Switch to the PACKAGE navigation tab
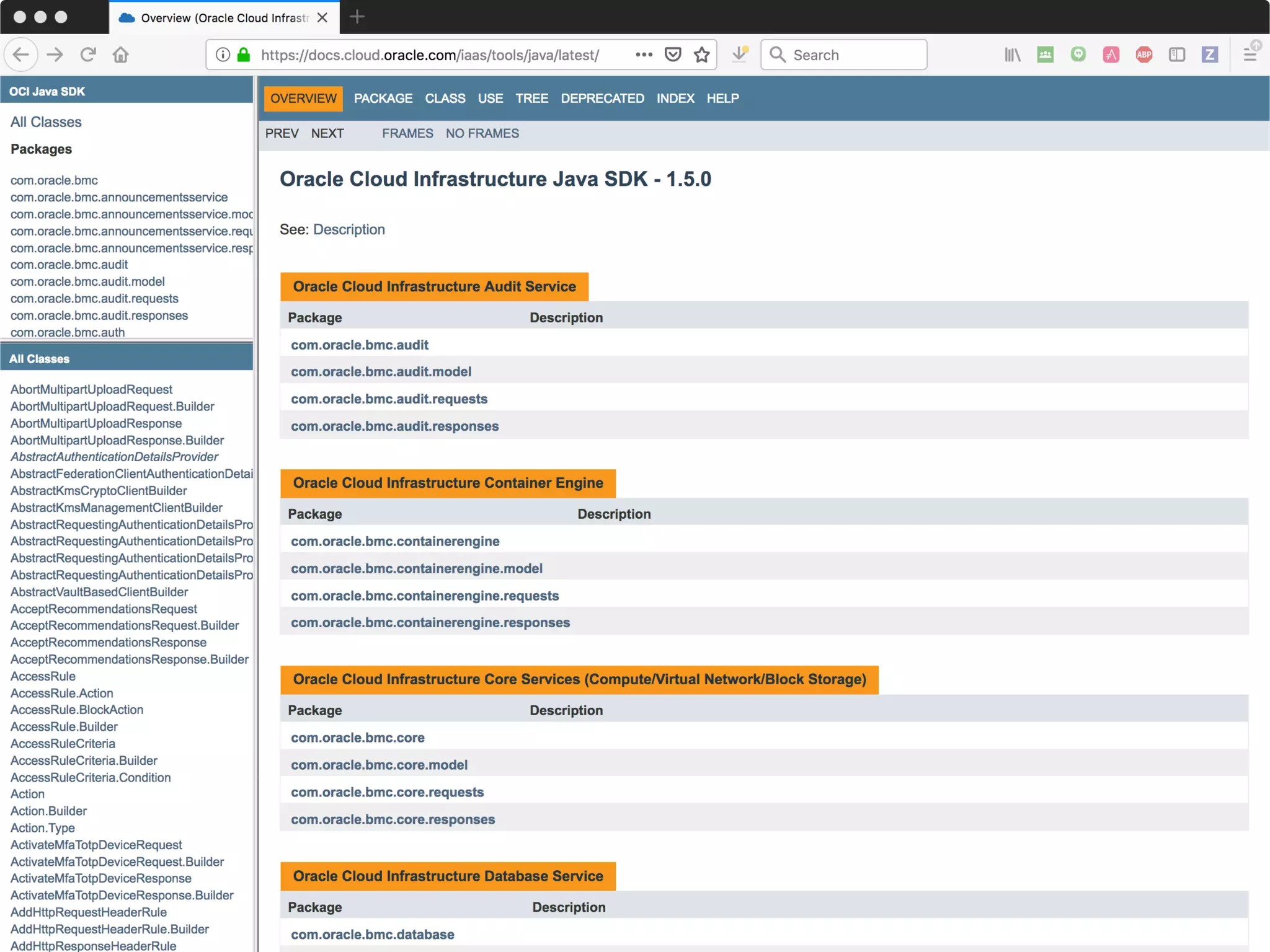The width and height of the screenshot is (1270, 952). [x=383, y=99]
